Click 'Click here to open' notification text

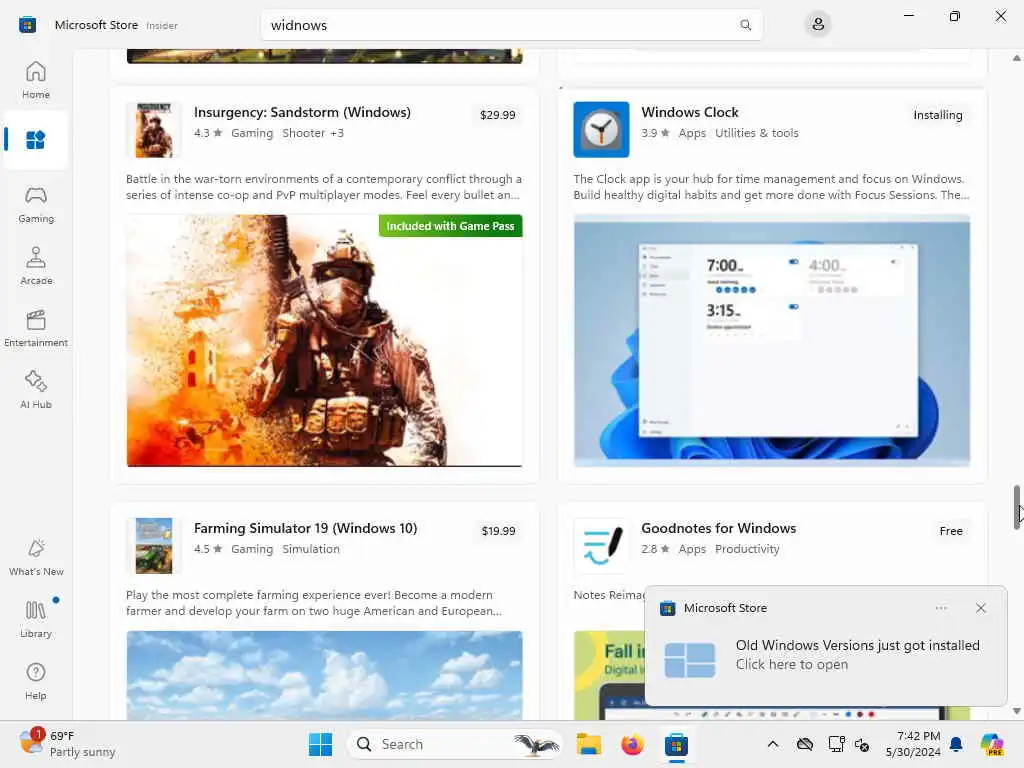tap(792, 664)
